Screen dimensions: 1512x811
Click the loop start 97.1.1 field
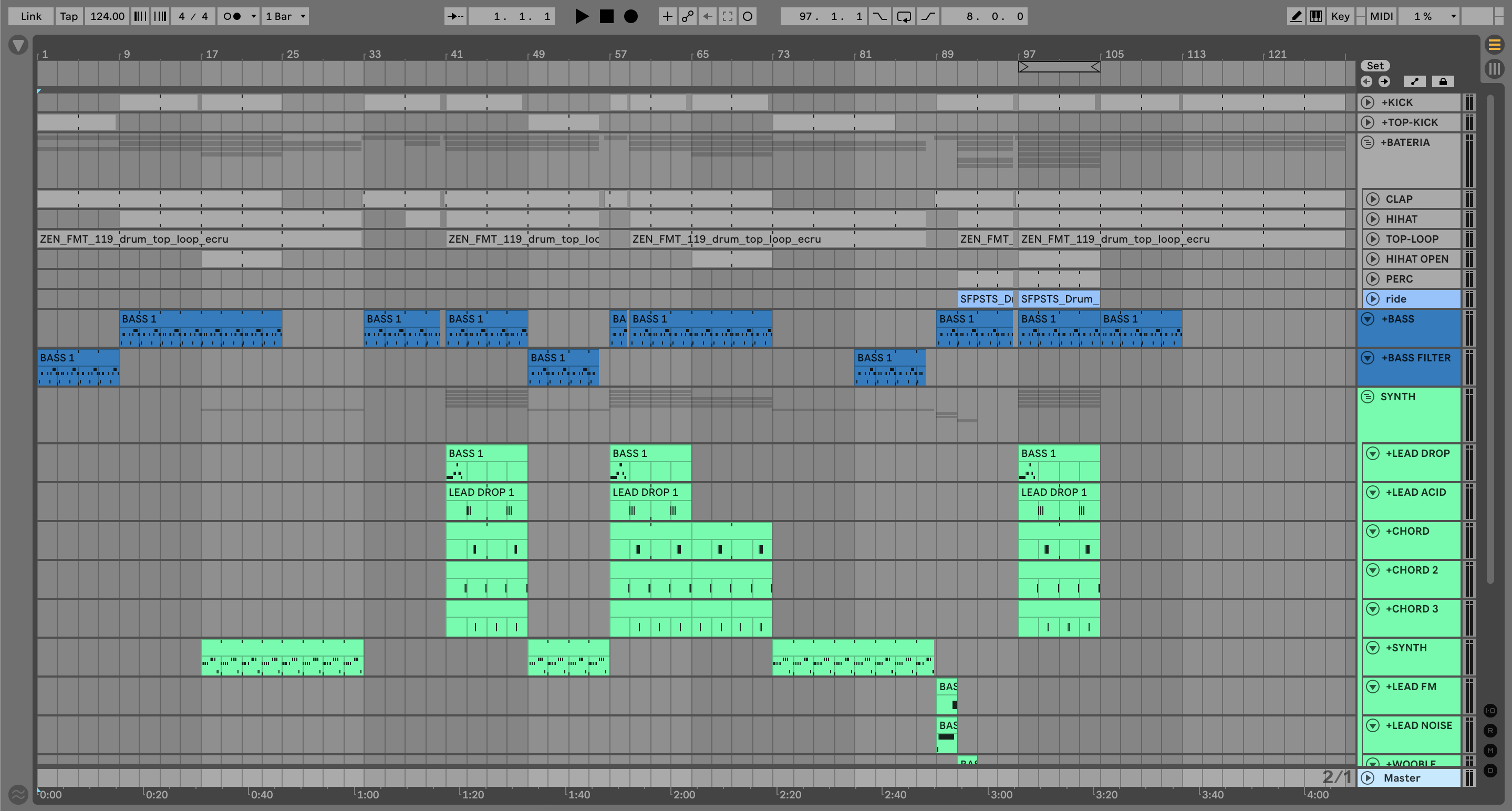[x=823, y=16]
